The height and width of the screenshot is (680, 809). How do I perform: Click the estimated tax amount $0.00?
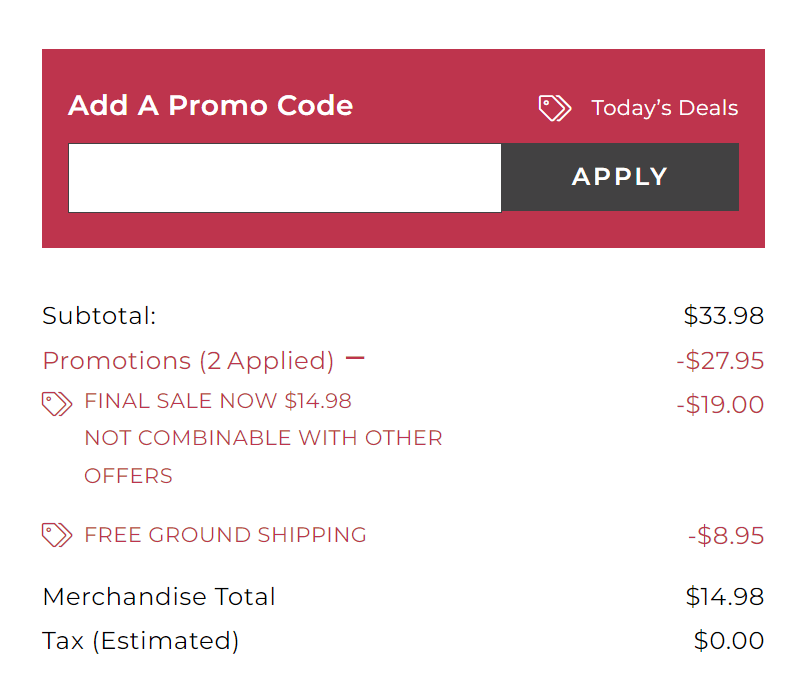(x=729, y=641)
